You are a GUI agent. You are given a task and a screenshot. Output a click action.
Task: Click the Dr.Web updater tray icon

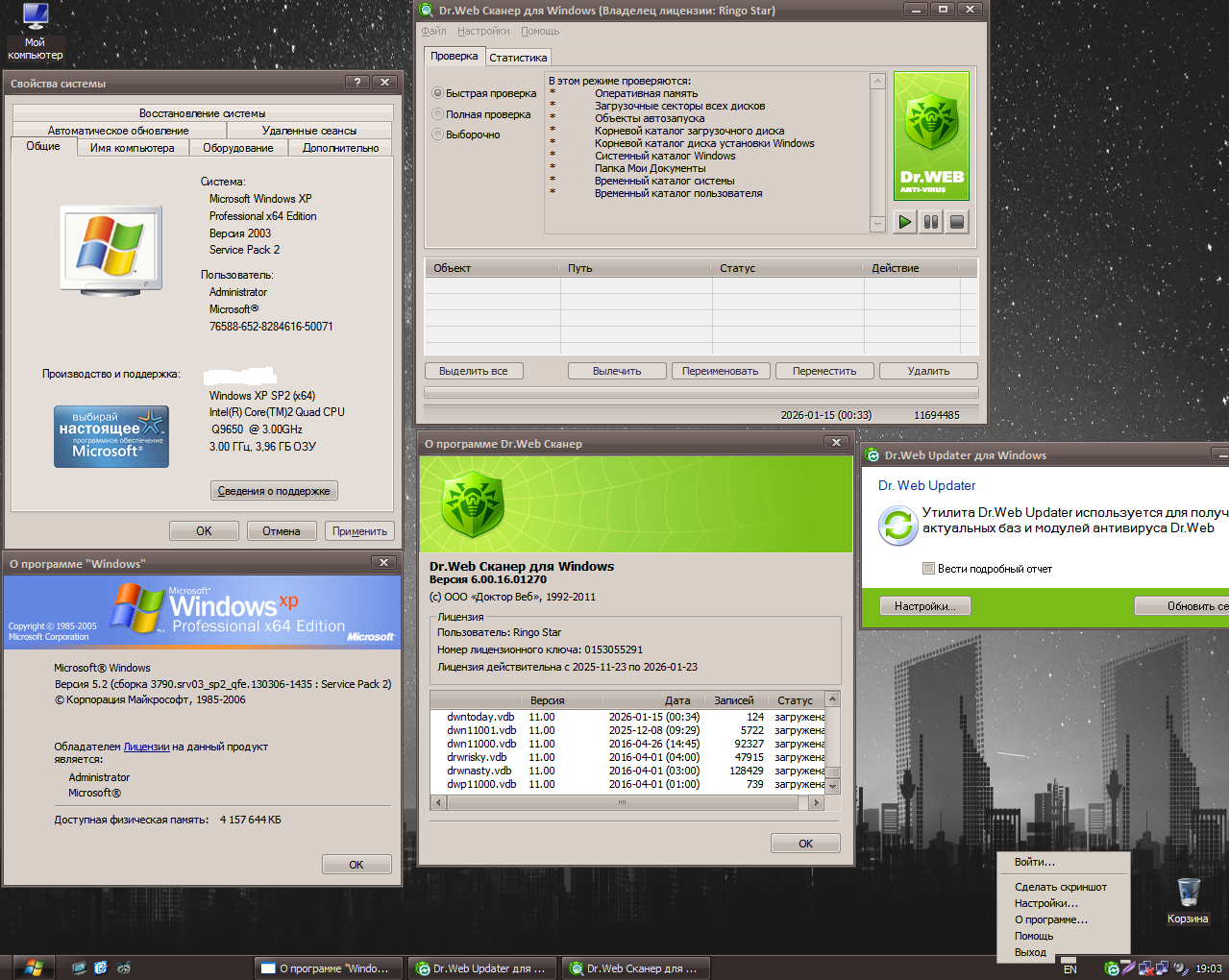coord(1111,968)
